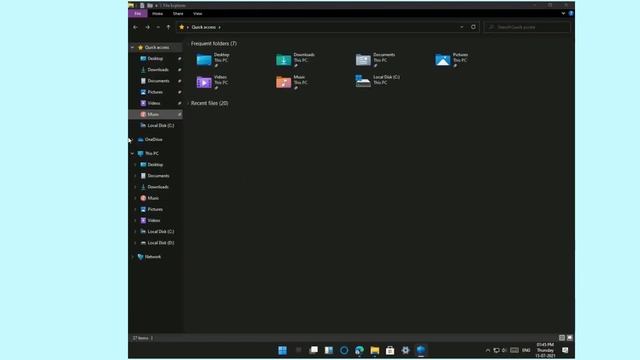This screenshot has height=360, width=640.
Task: Launch Cortana from the taskbar
Action: (x=344, y=350)
